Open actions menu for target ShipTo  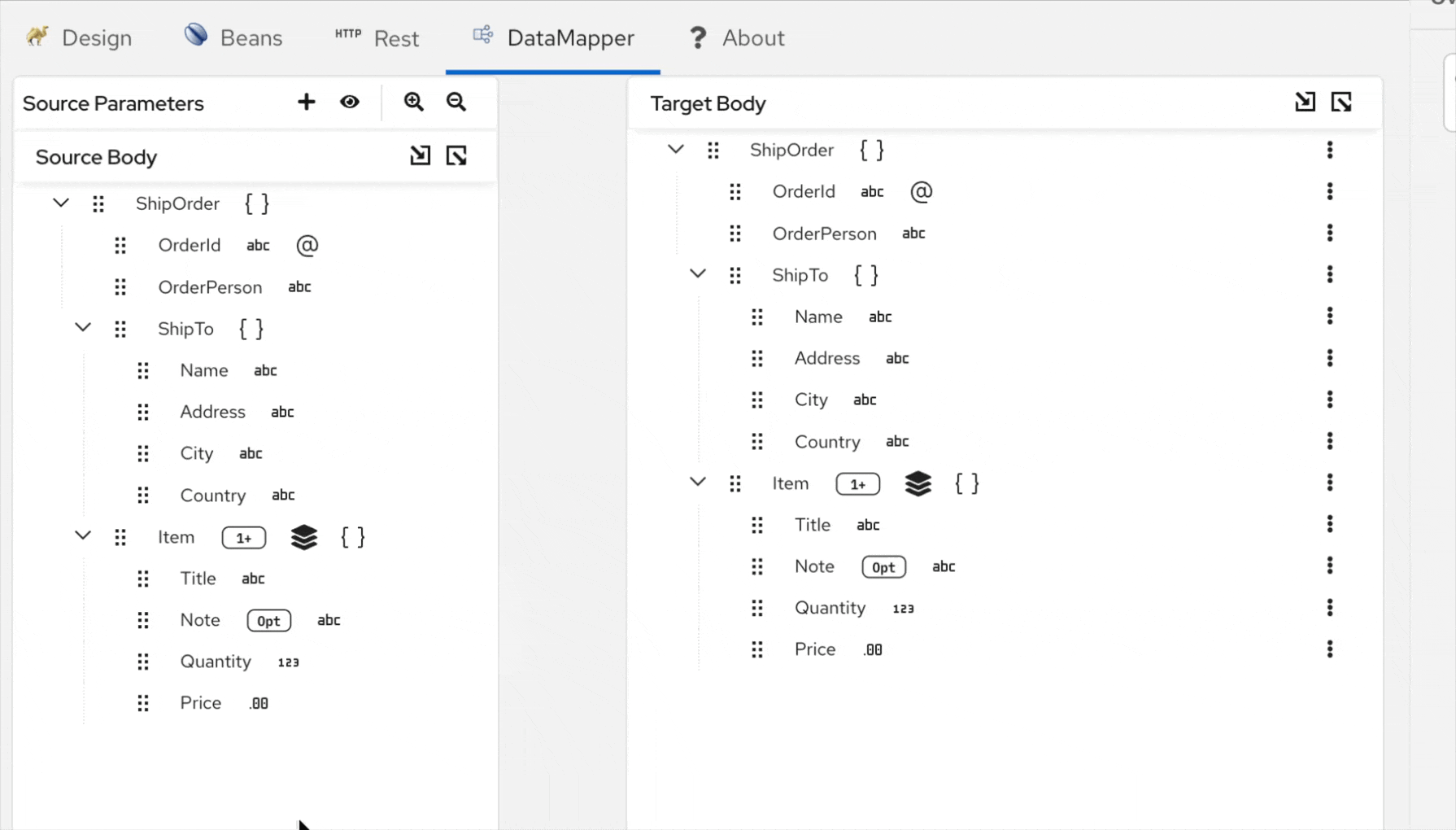pos(1330,274)
